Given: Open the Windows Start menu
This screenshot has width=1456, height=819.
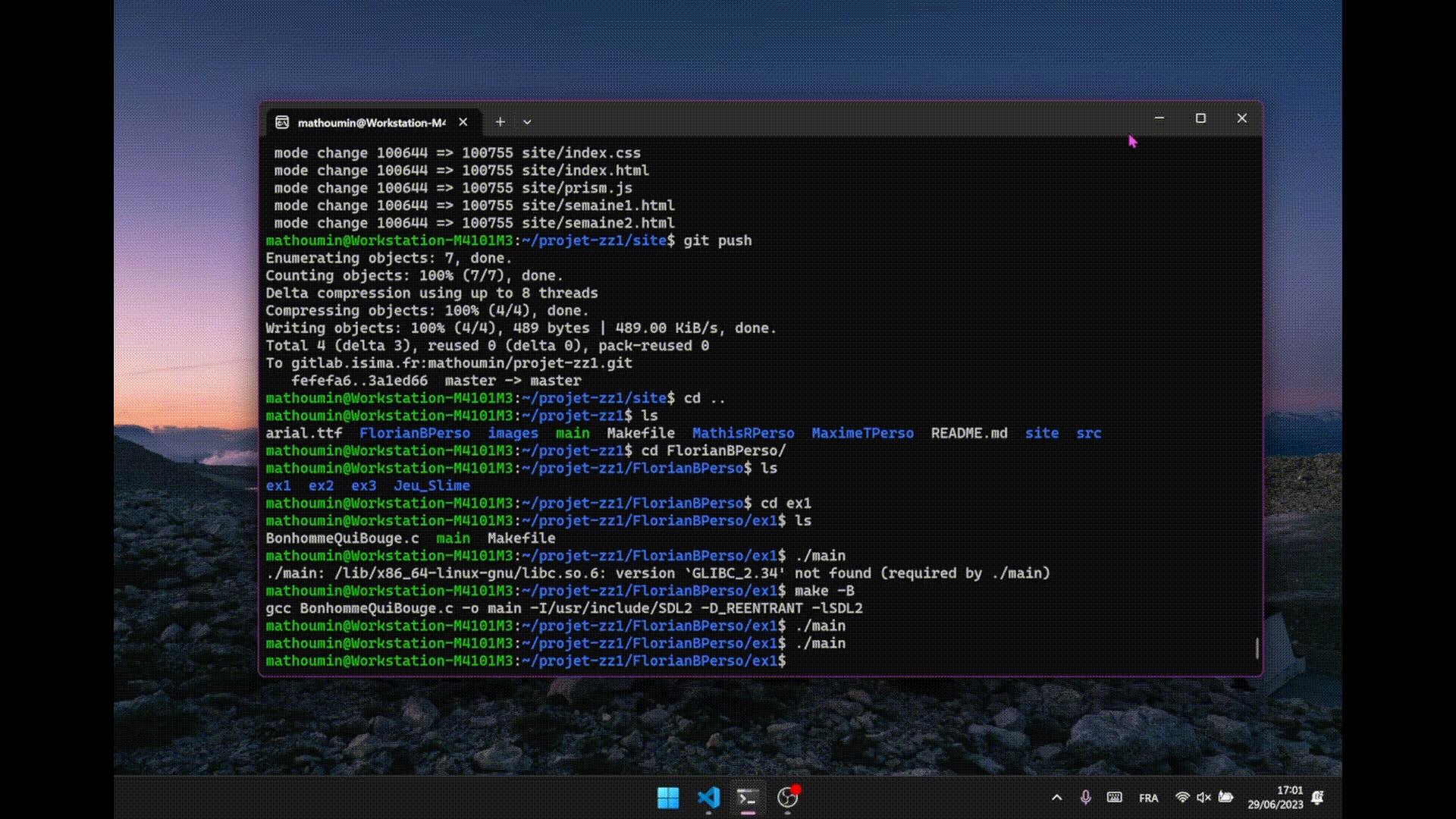Looking at the screenshot, I should coord(668,798).
